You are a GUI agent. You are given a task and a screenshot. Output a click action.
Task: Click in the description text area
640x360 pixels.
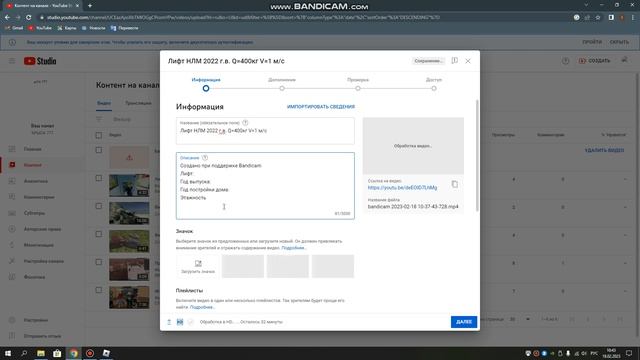(265, 186)
